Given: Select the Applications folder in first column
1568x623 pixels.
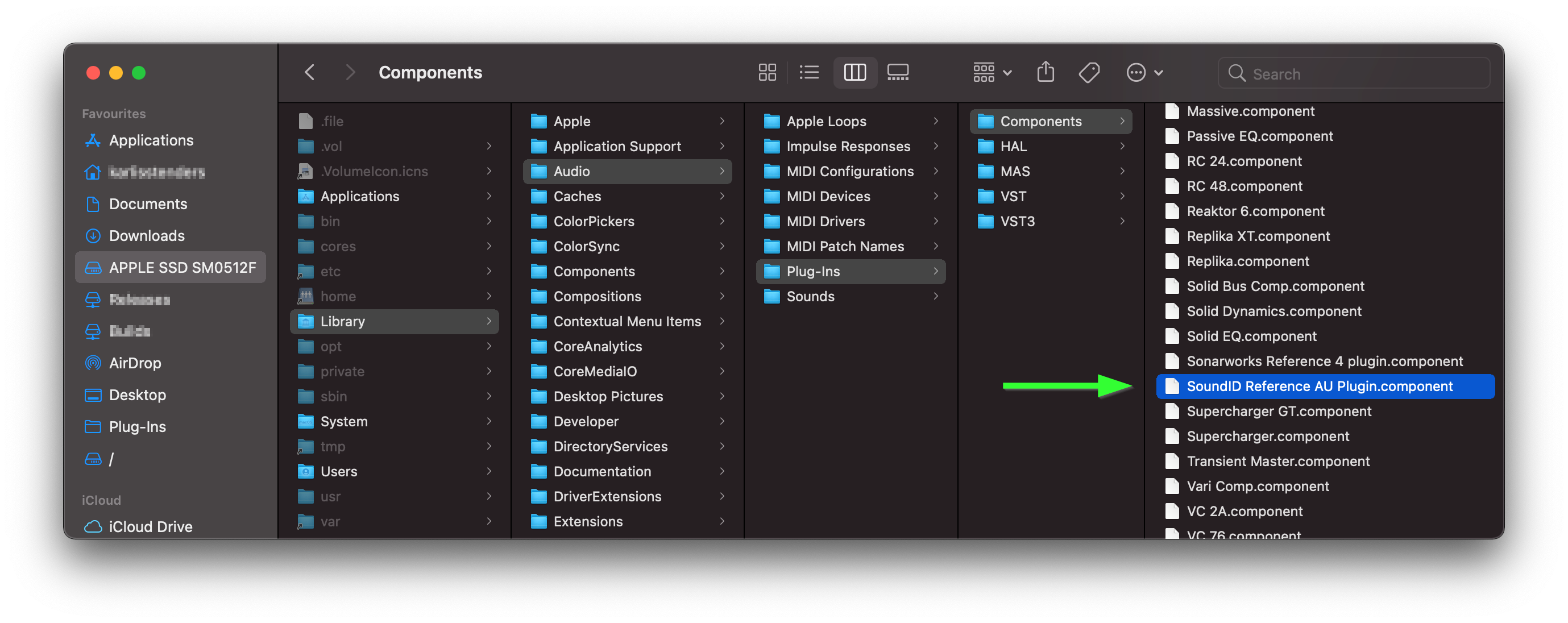Looking at the screenshot, I should pyautogui.click(x=395, y=196).
